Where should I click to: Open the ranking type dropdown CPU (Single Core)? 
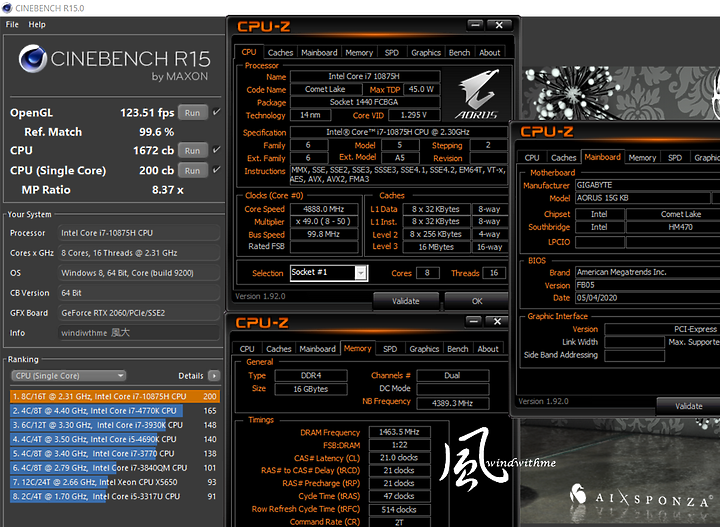pos(68,376)
